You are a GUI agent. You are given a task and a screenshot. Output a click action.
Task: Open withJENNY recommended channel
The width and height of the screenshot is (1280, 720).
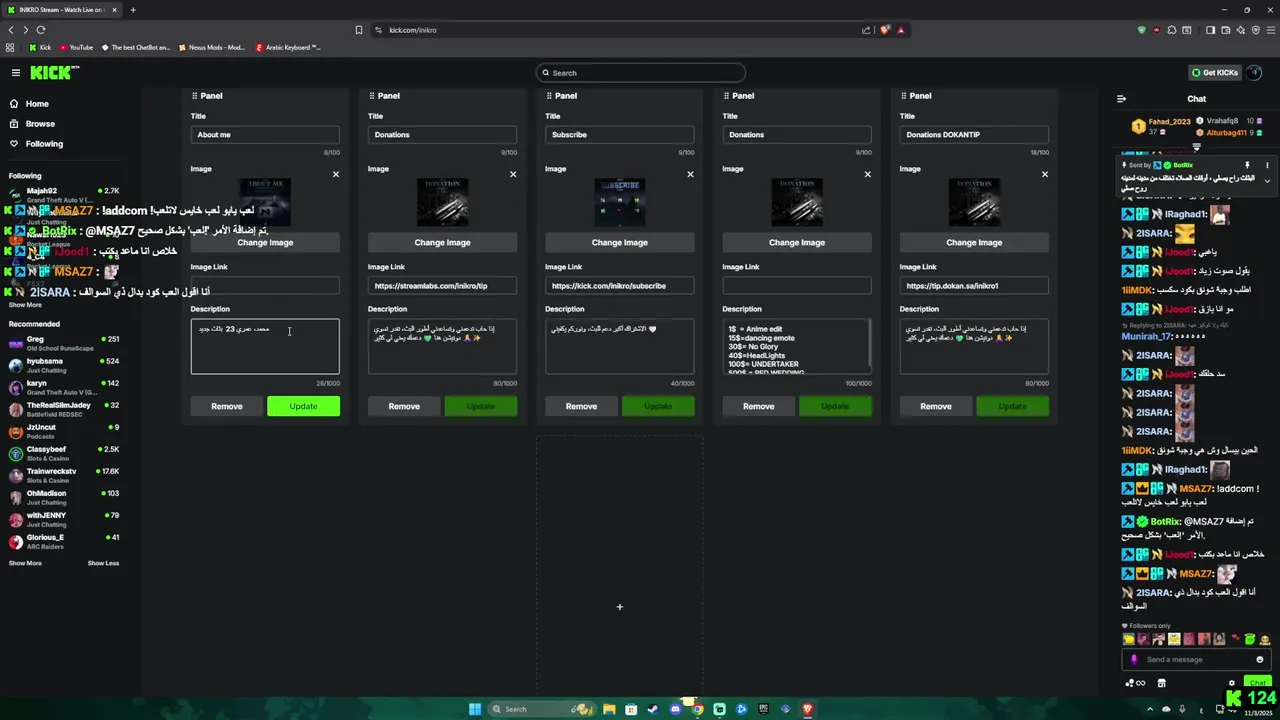coord(64,519)
